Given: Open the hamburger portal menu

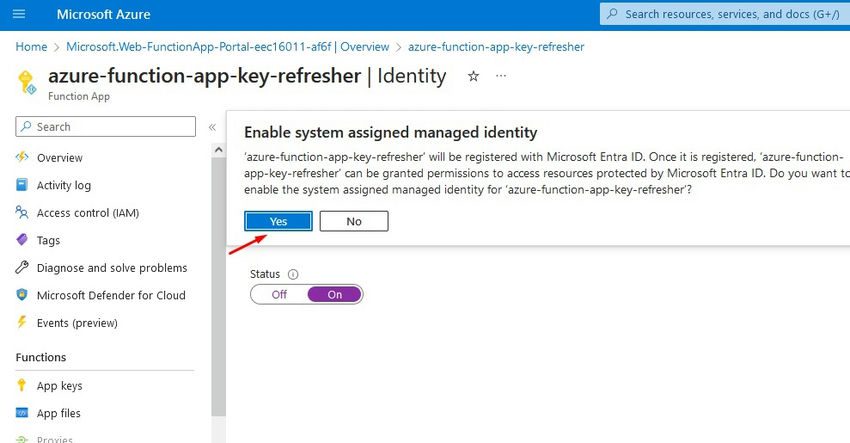Looking at the screenshot, I should 19,14.
